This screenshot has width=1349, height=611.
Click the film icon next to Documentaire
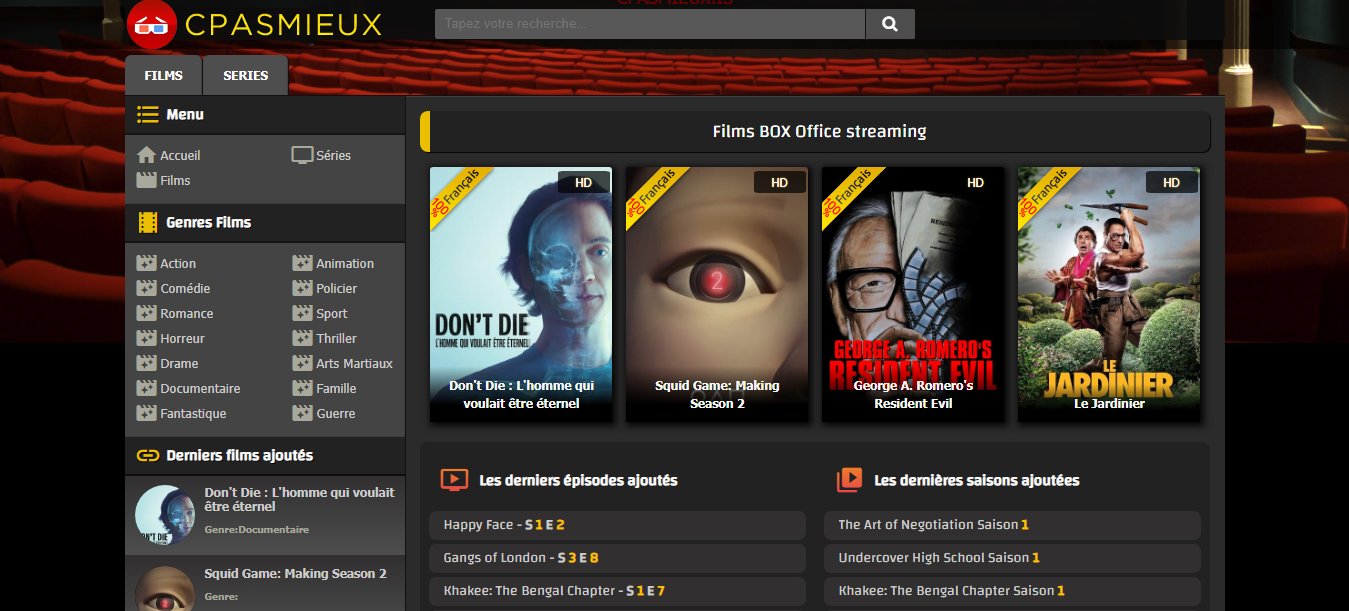(146, 388)
